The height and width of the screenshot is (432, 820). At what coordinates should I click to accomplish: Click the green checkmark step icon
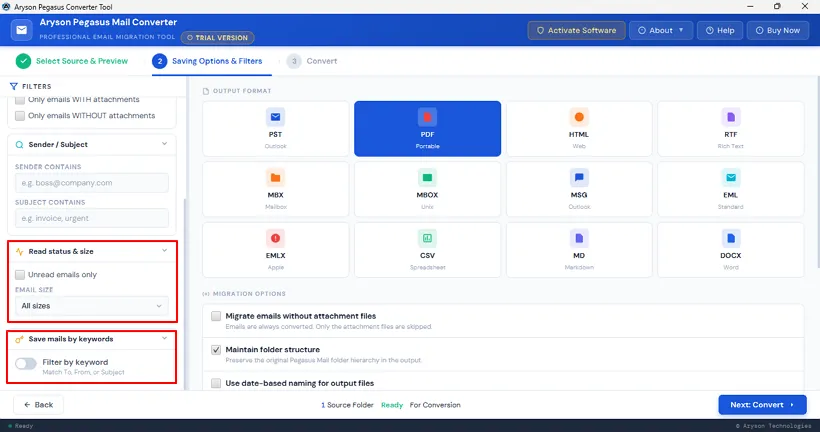[23, 61]
